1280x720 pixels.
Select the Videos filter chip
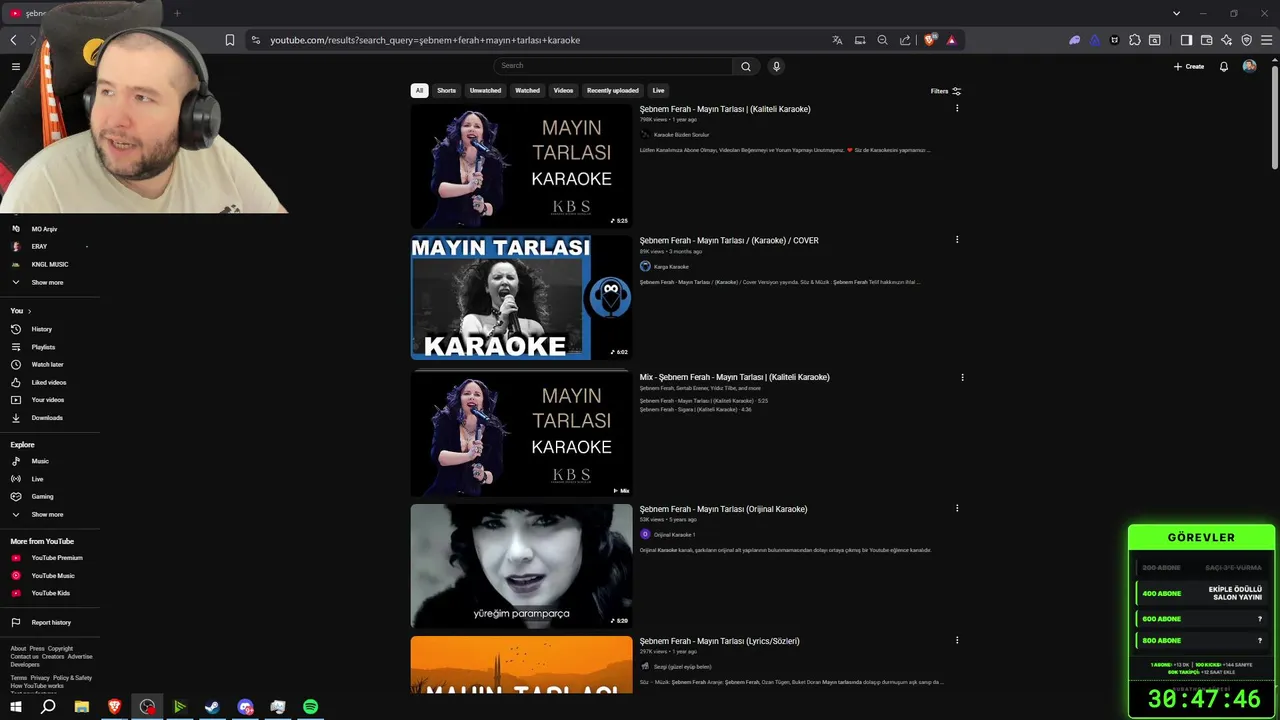(563, 91)
